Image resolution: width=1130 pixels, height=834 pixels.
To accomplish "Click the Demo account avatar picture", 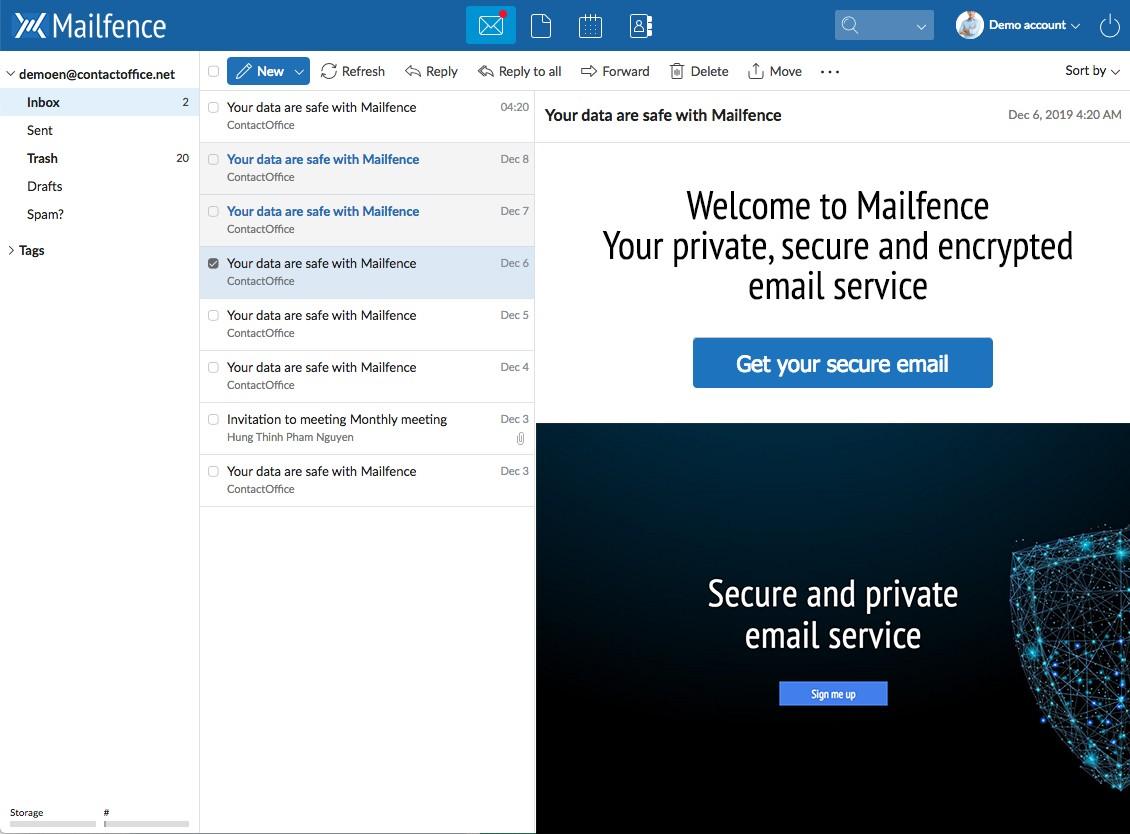I will 969,25.
